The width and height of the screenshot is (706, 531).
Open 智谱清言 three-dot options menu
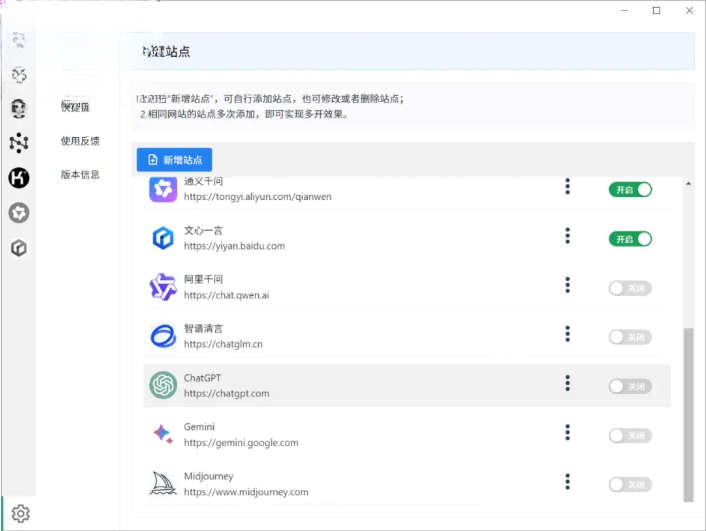[567, 334]
